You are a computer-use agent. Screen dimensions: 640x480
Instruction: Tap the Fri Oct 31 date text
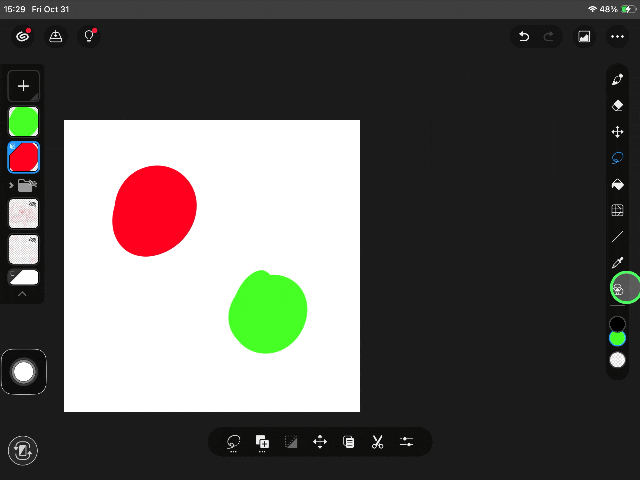50,9
